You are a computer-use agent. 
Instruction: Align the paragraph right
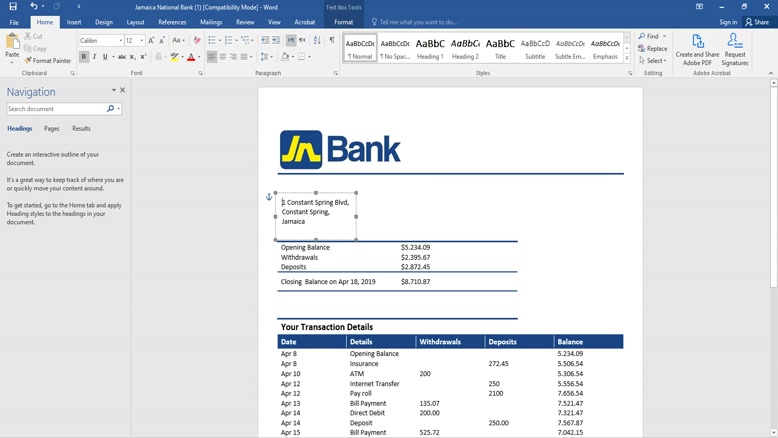click(x=233, y=57)
